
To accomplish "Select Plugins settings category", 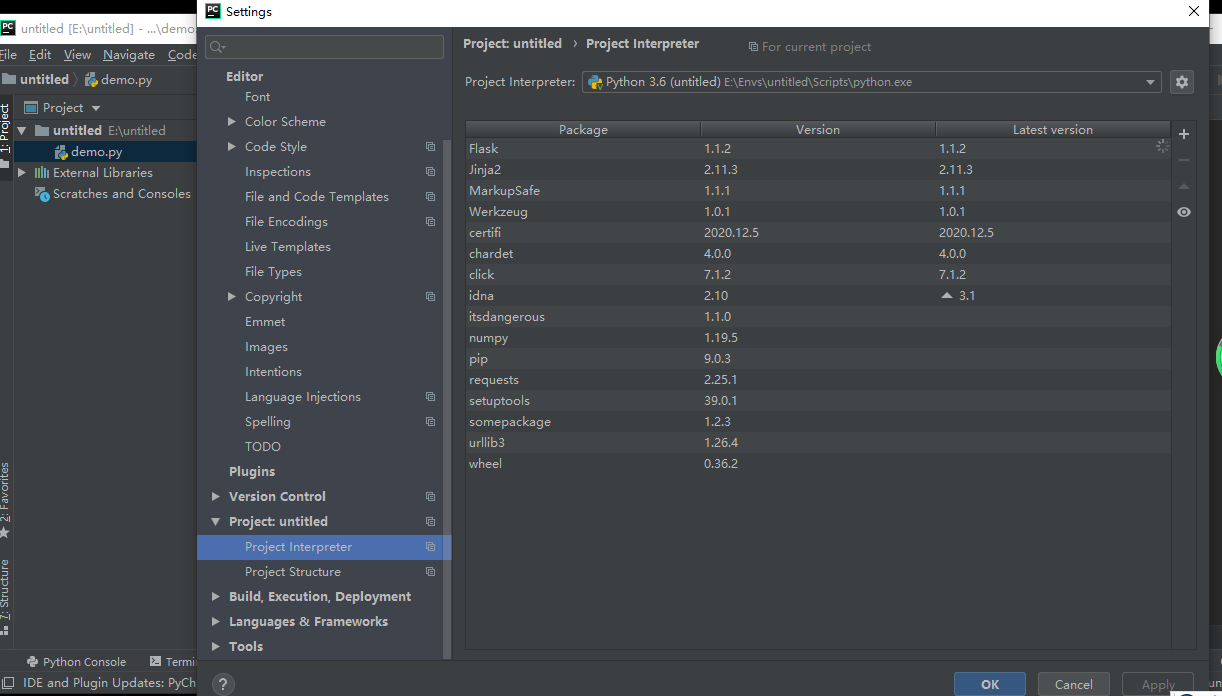I will [252, 472].
